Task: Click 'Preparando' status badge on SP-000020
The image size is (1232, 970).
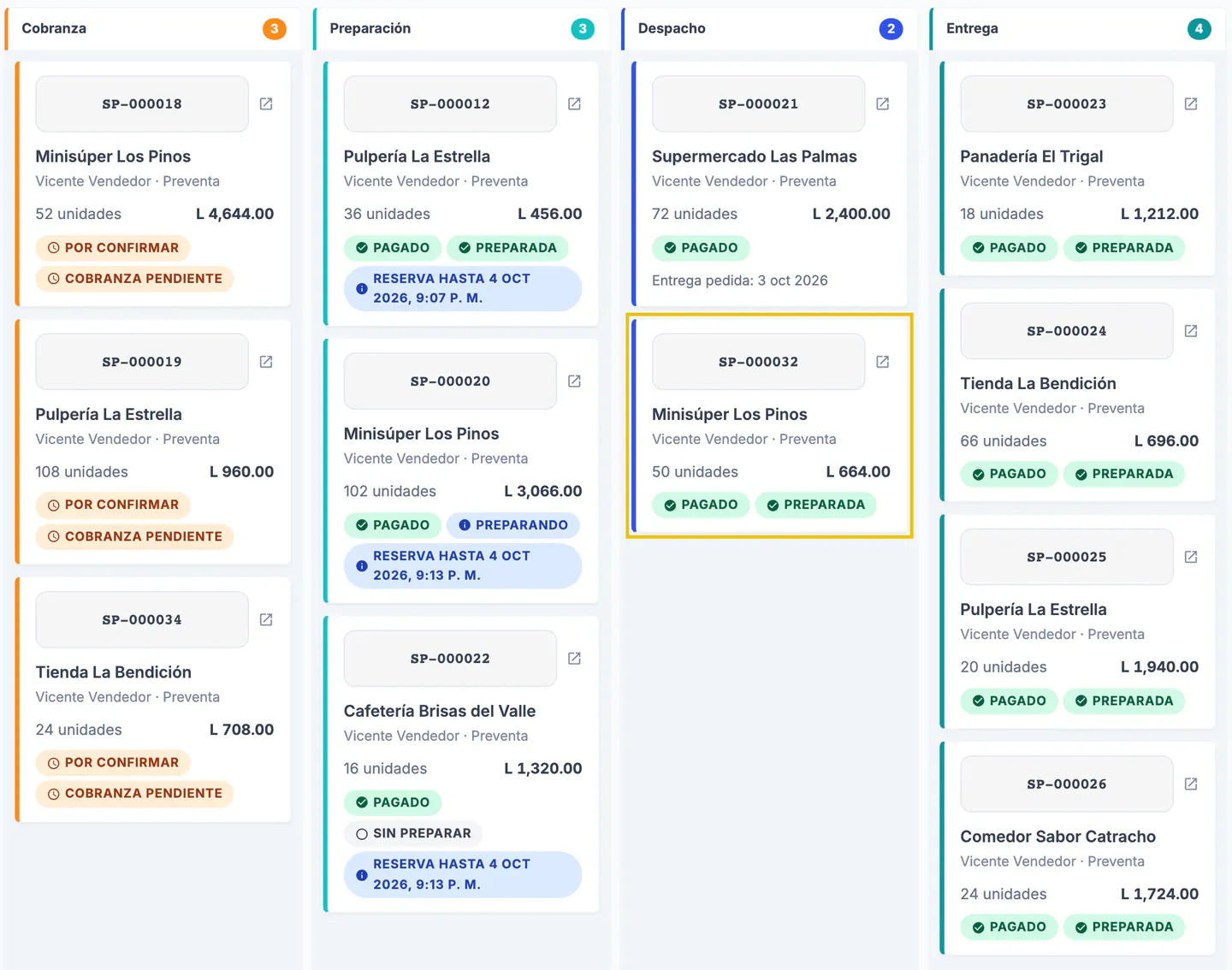Action: click(x=512, y=525)
